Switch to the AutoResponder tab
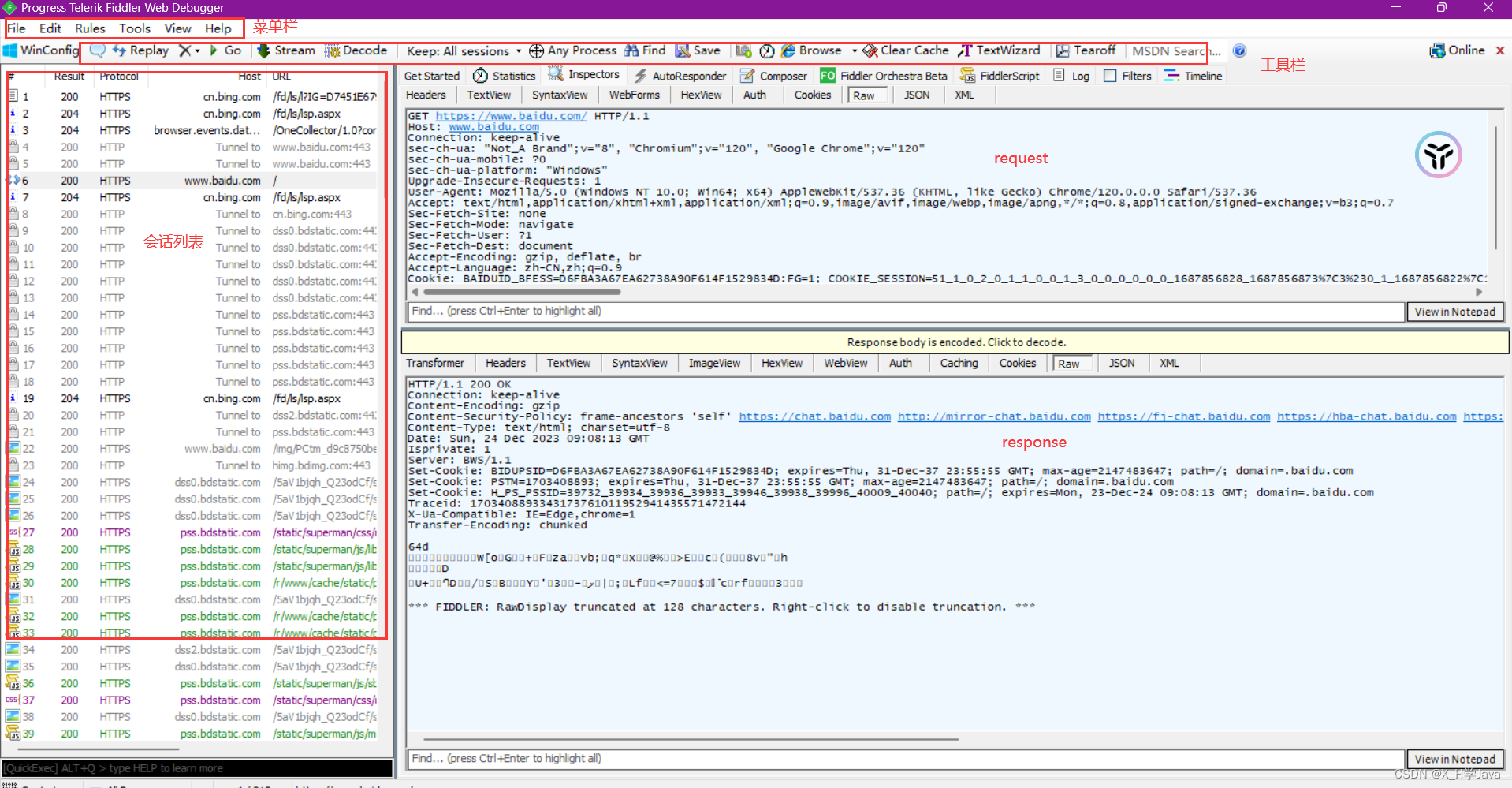 (x=680, y=76)
